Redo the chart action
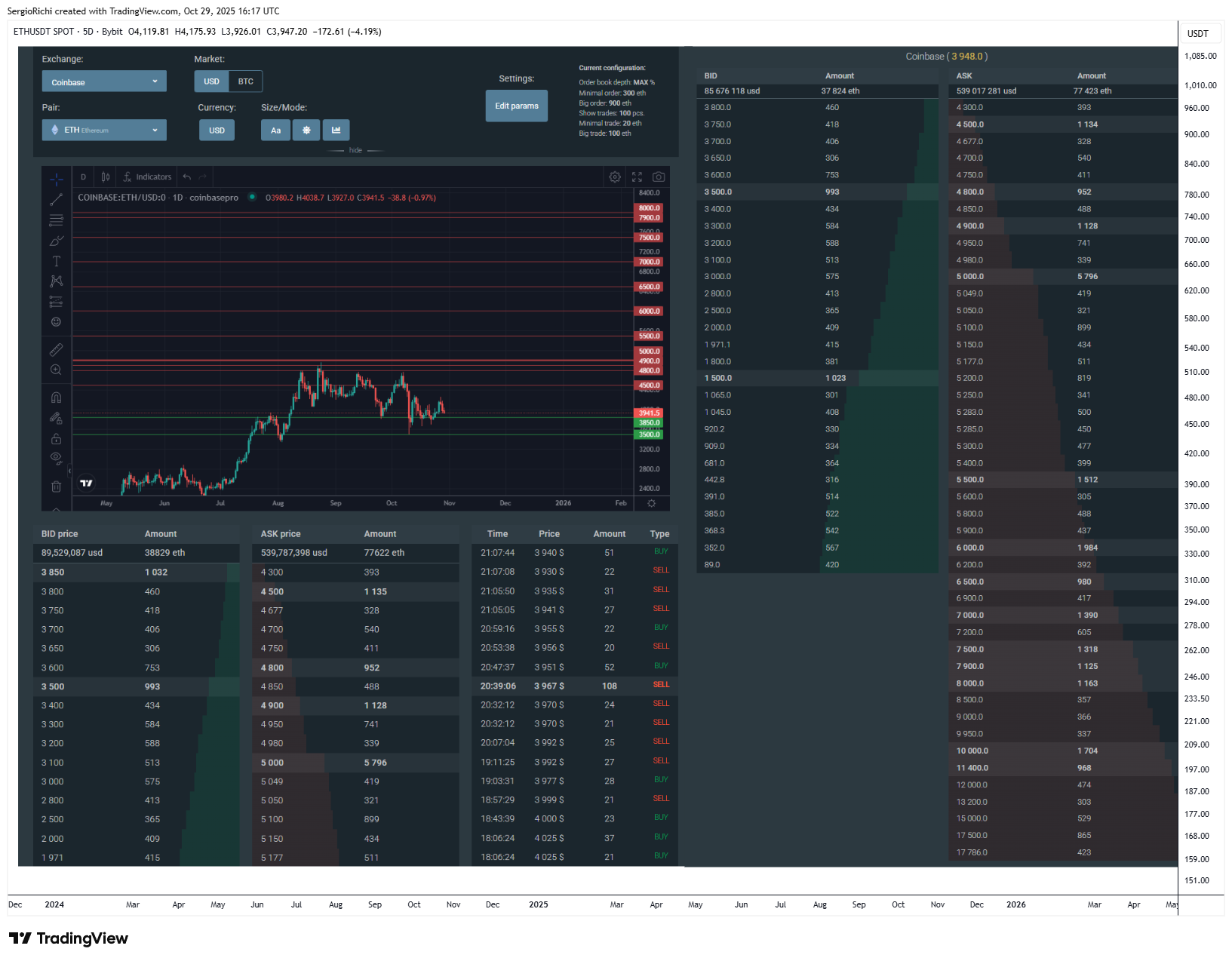This screenshot has width=1232, height=961. (x=202, y=177)
